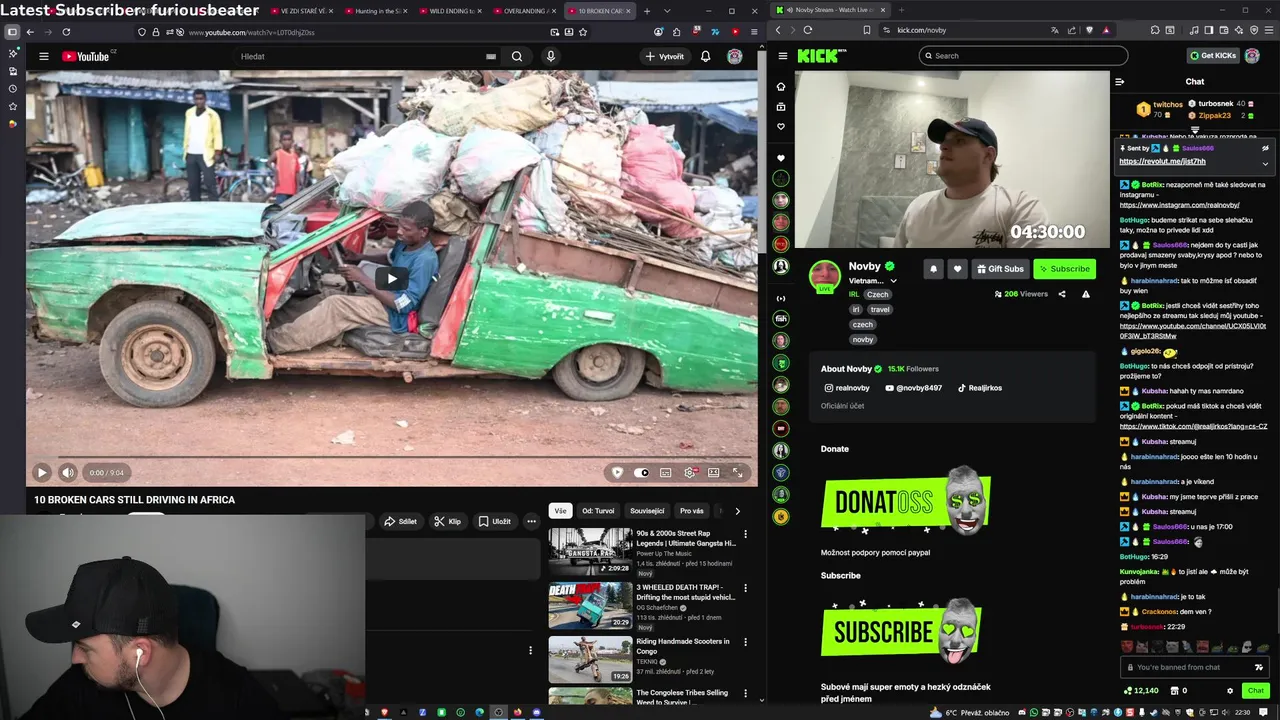Collapse the Kick chat panel
The height and width of the screenshot is (720, 1280).
pos(1120,82)
